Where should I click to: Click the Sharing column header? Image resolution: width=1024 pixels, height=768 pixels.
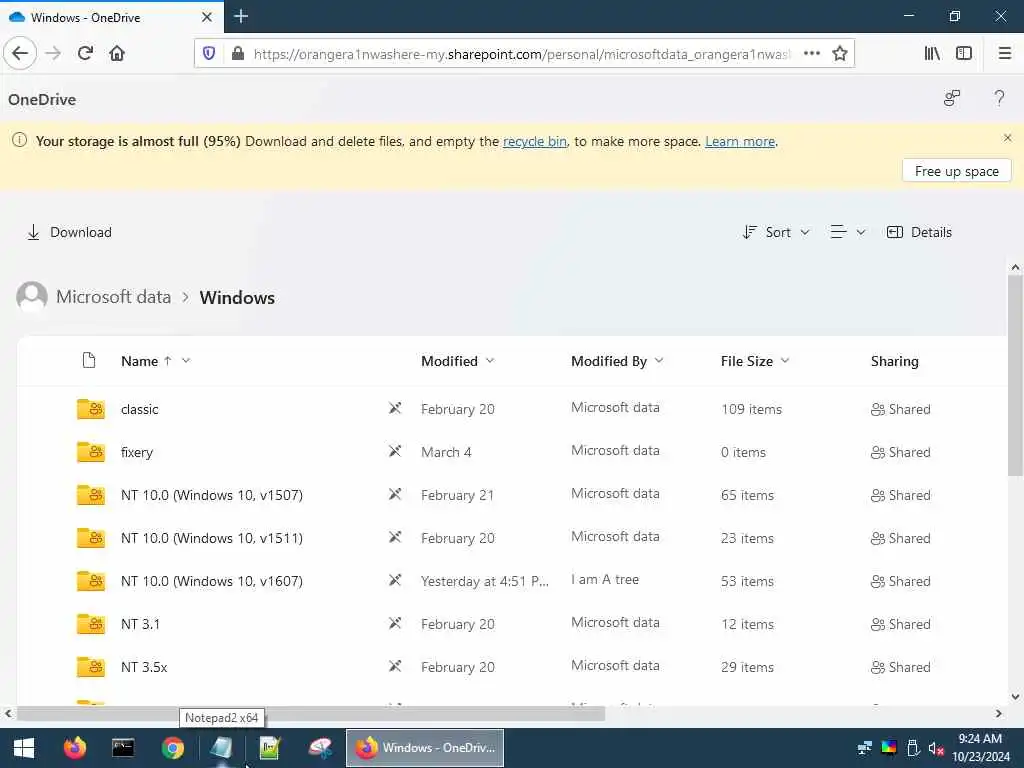(894, 361)
